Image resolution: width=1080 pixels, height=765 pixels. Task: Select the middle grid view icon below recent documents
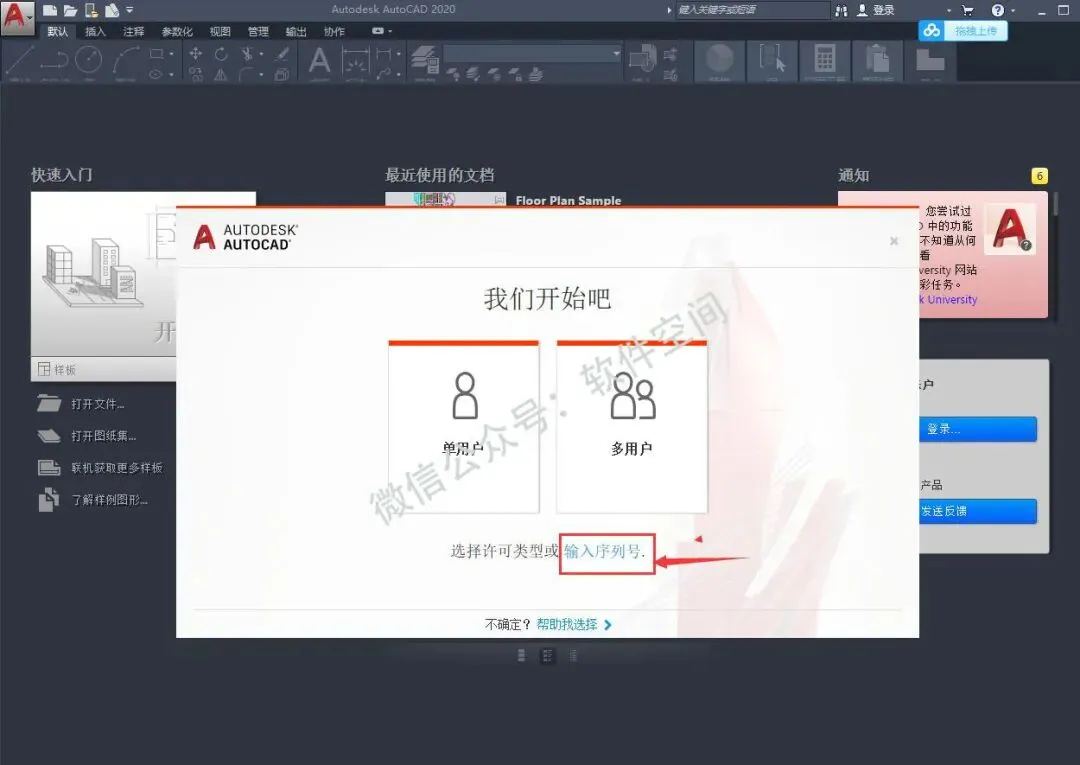pyautogui.click(x=548, y=656)
